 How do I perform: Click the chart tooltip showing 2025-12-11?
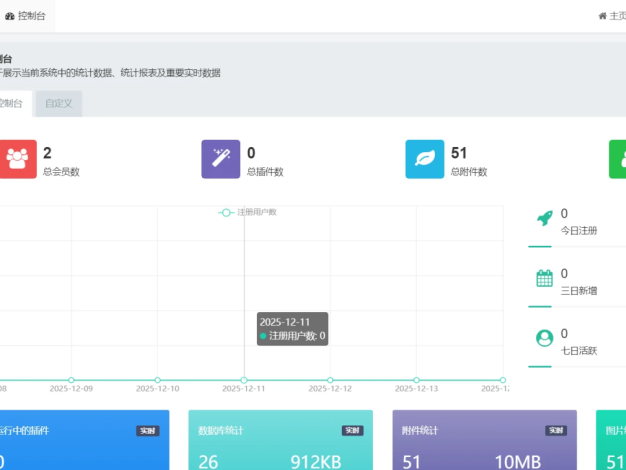tap(293, 329)
